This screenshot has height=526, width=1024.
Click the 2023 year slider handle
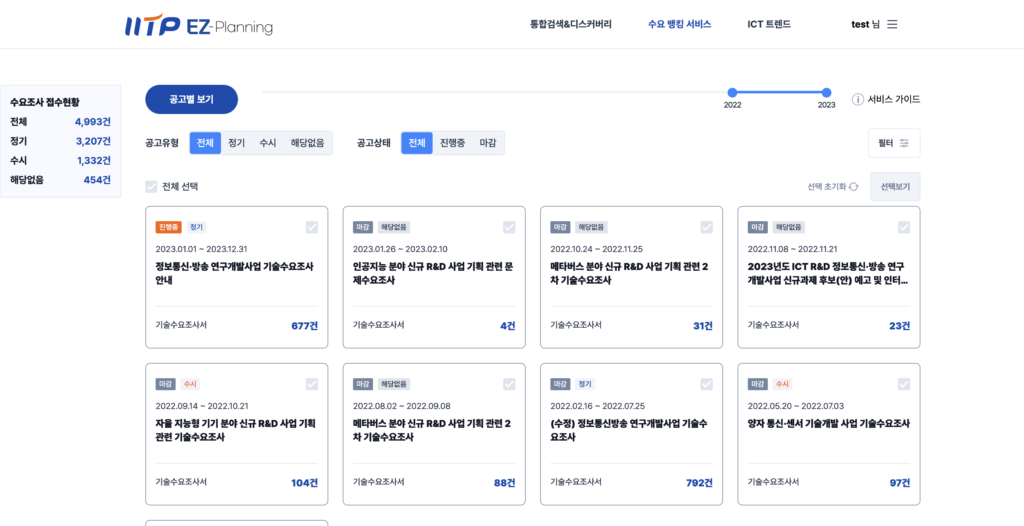[x=826, y=92]
